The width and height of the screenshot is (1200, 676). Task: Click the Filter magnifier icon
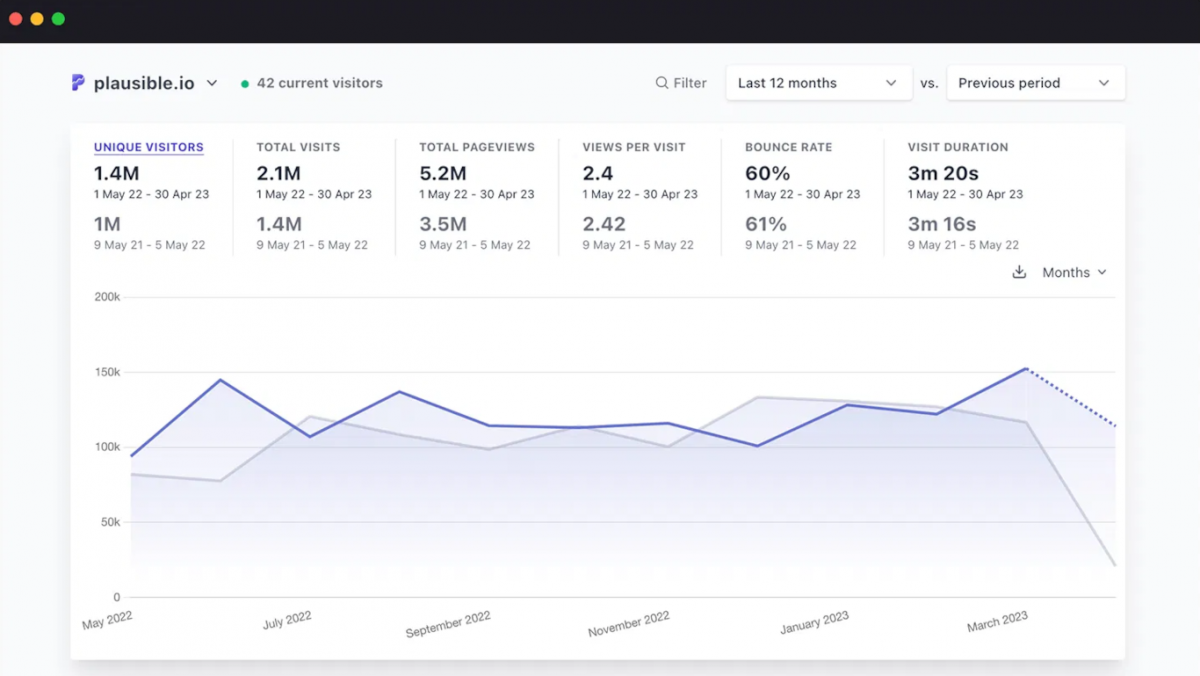pyautogui.click(x=661, y=83)
